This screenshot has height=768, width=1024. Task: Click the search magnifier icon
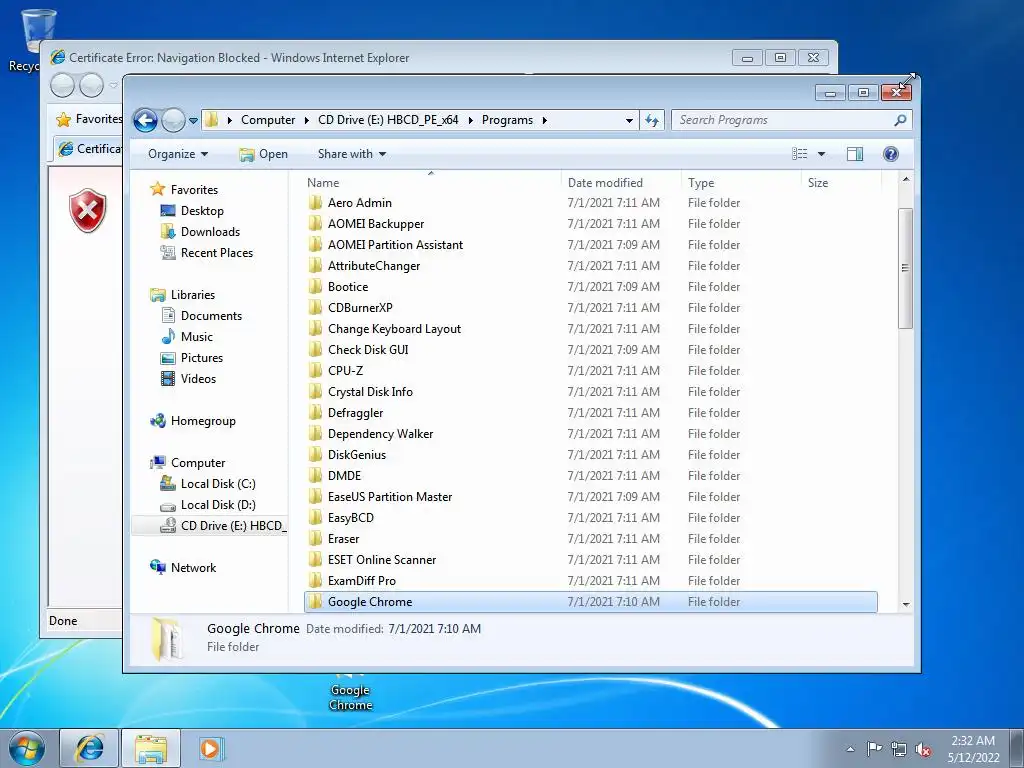(x=900, y=120)
